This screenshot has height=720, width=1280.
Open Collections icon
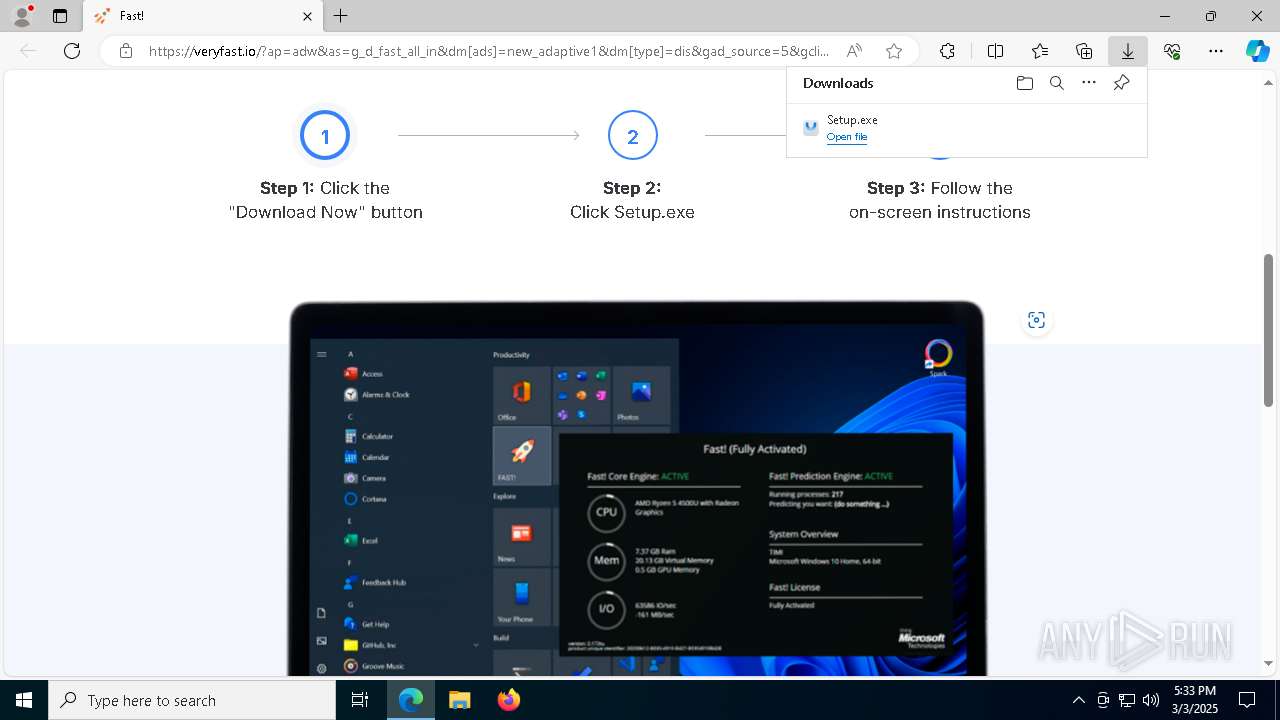tap(1084, 51)
